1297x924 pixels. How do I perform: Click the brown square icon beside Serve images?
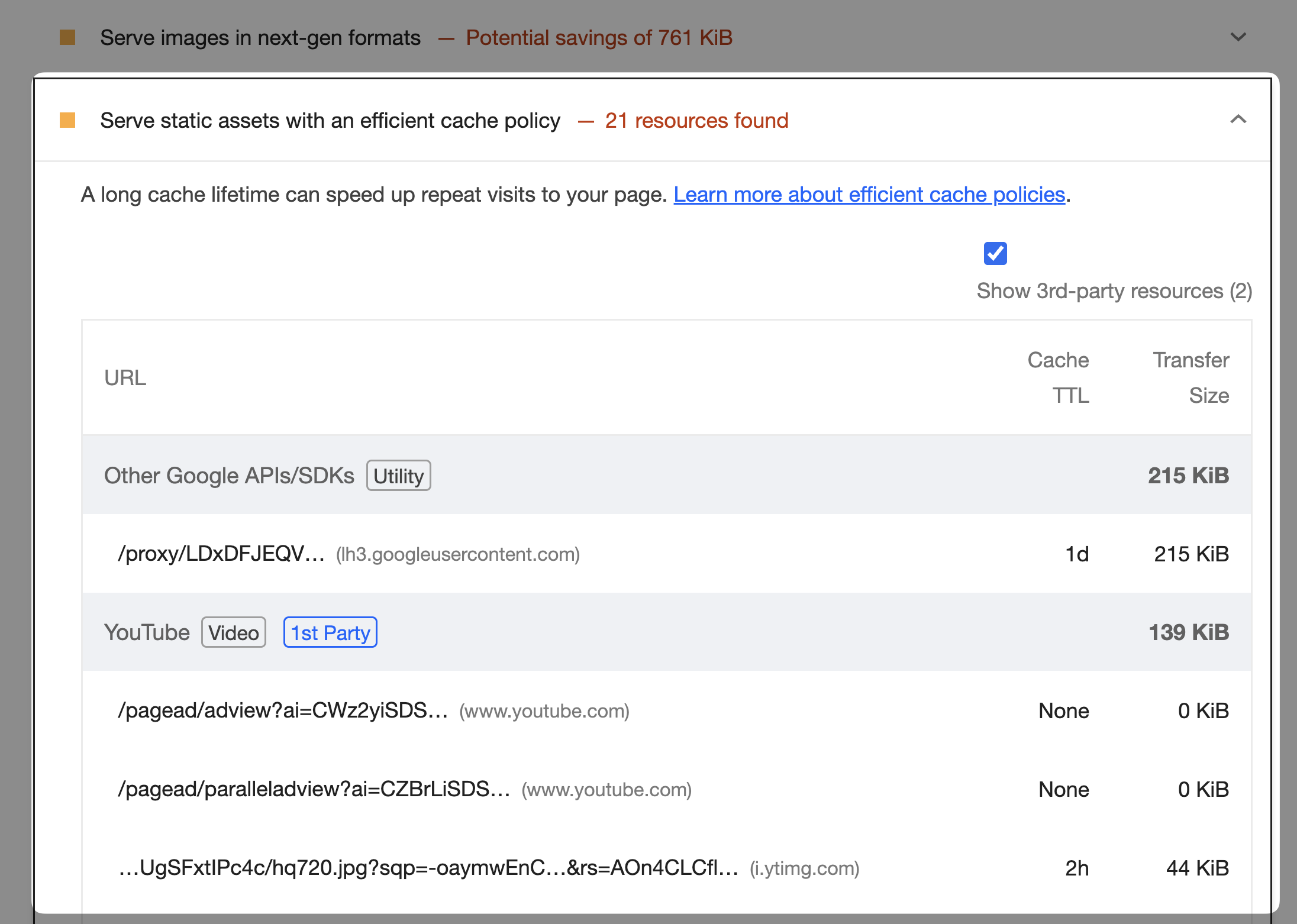click(67, 37)
